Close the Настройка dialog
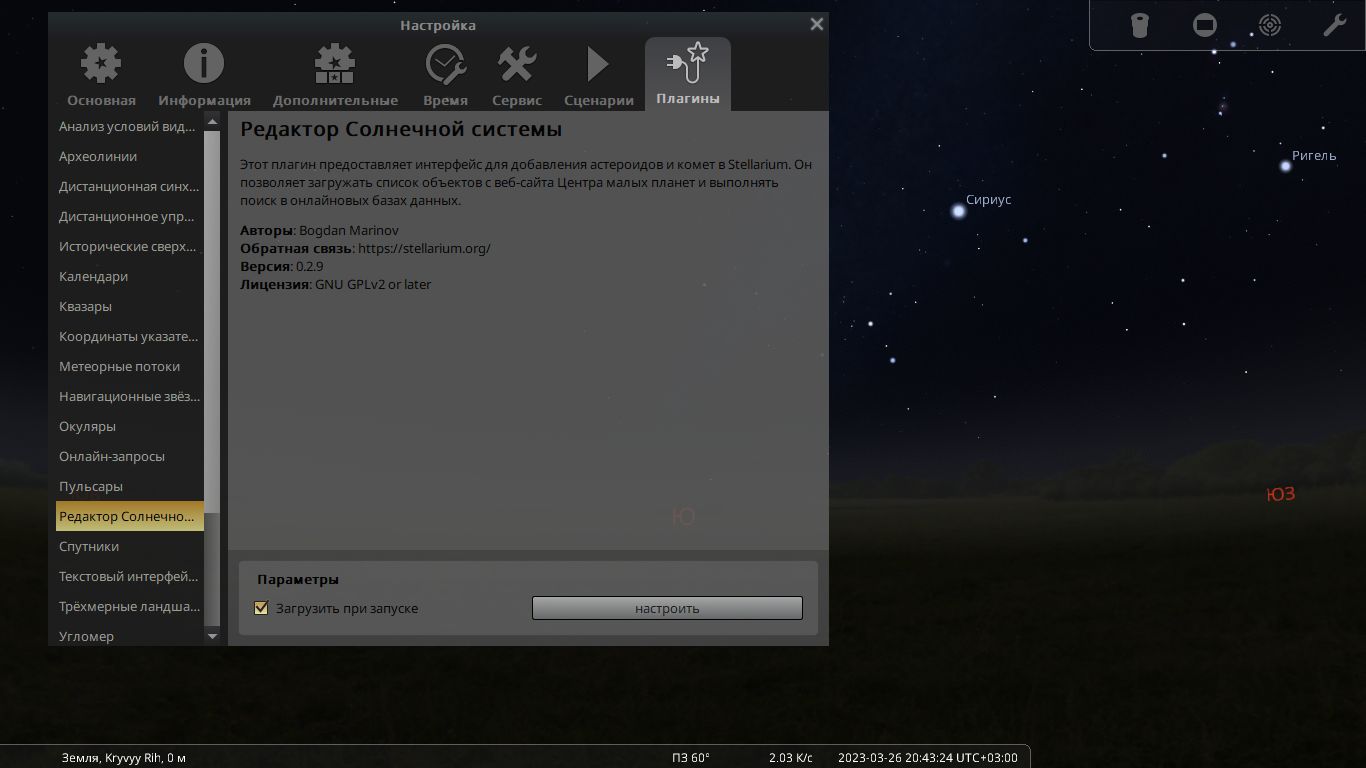Screen dimensions: 1366x768 click(x=816, y=24)
